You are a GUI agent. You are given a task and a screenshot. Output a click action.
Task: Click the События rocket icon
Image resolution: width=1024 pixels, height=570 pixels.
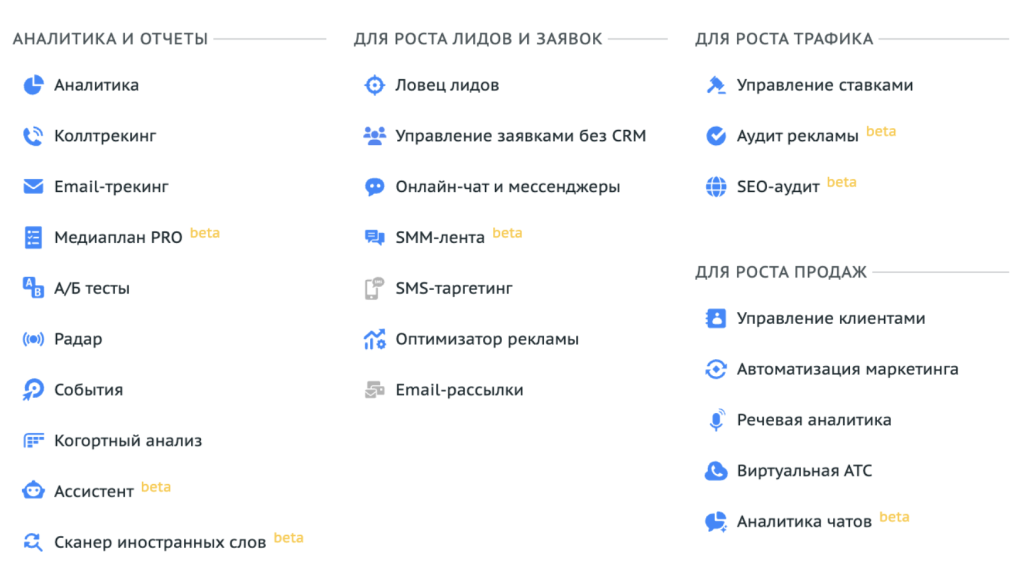pyautogui.click(x=33, y=390)
